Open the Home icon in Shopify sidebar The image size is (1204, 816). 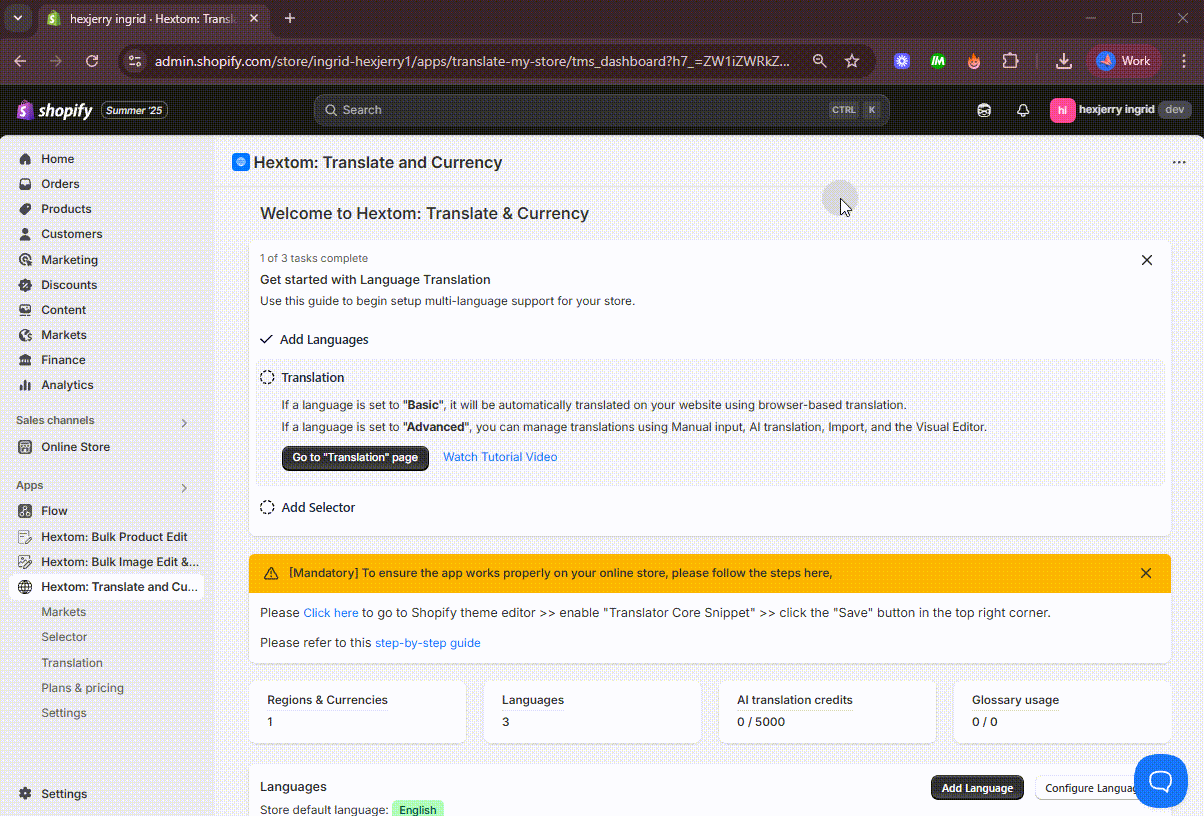pyautogui.click(x=25, y=159)
